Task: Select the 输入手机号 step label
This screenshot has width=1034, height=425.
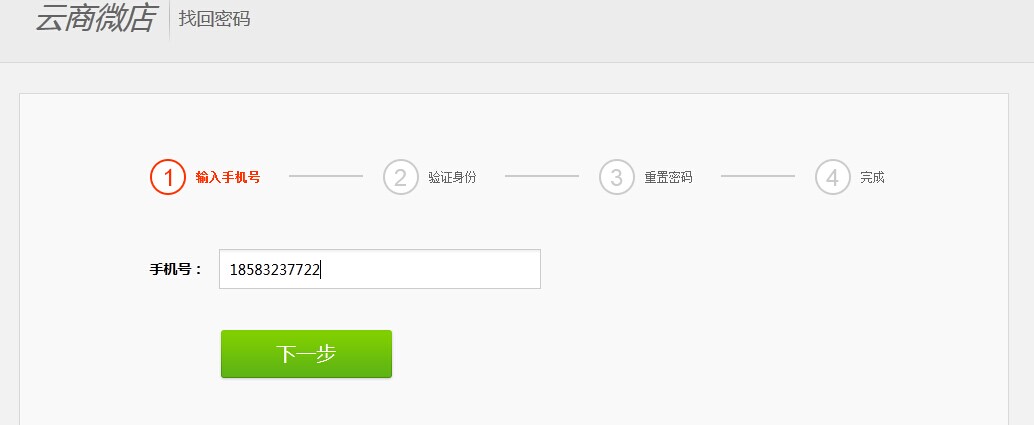Action: [x=228, y=177]
